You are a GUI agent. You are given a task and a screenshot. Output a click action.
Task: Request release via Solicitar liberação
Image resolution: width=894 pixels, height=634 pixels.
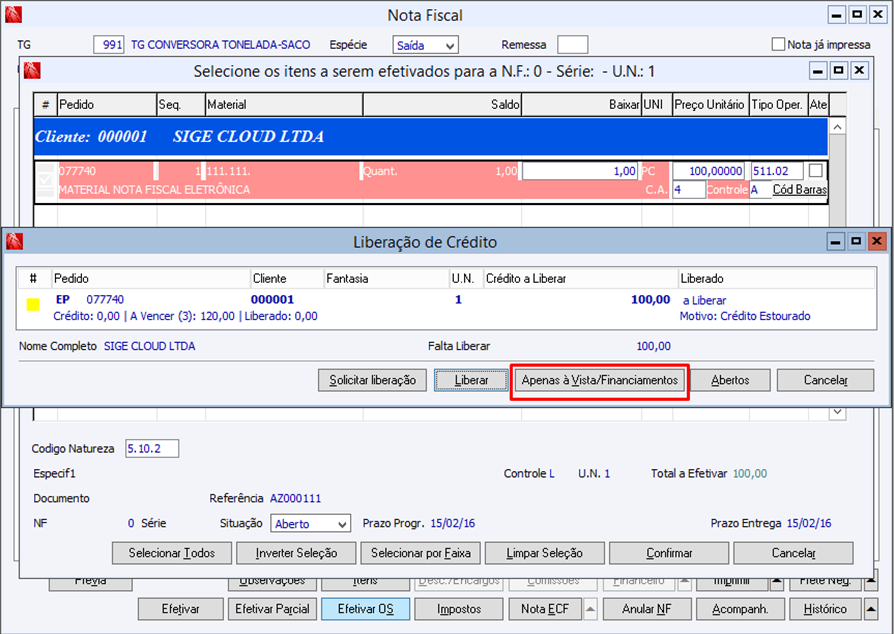click(372, 380)
